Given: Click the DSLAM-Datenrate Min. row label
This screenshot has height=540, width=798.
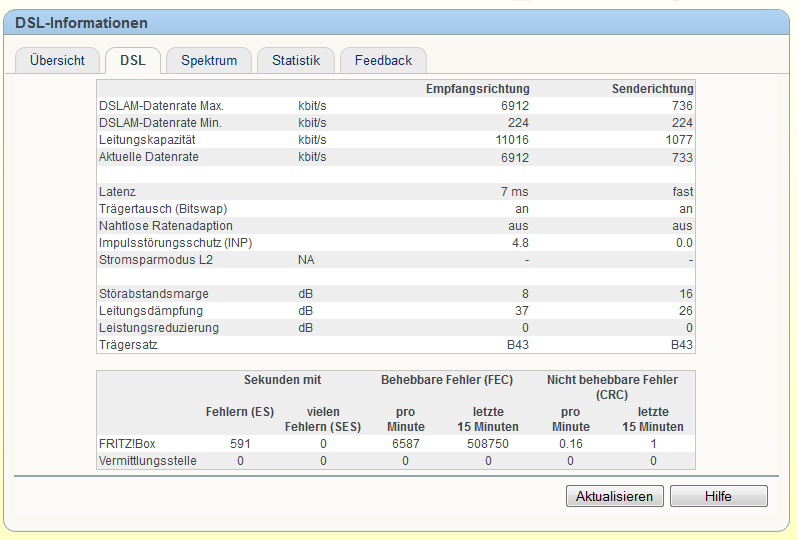Looking at the screenshot, I should point(160,123).
